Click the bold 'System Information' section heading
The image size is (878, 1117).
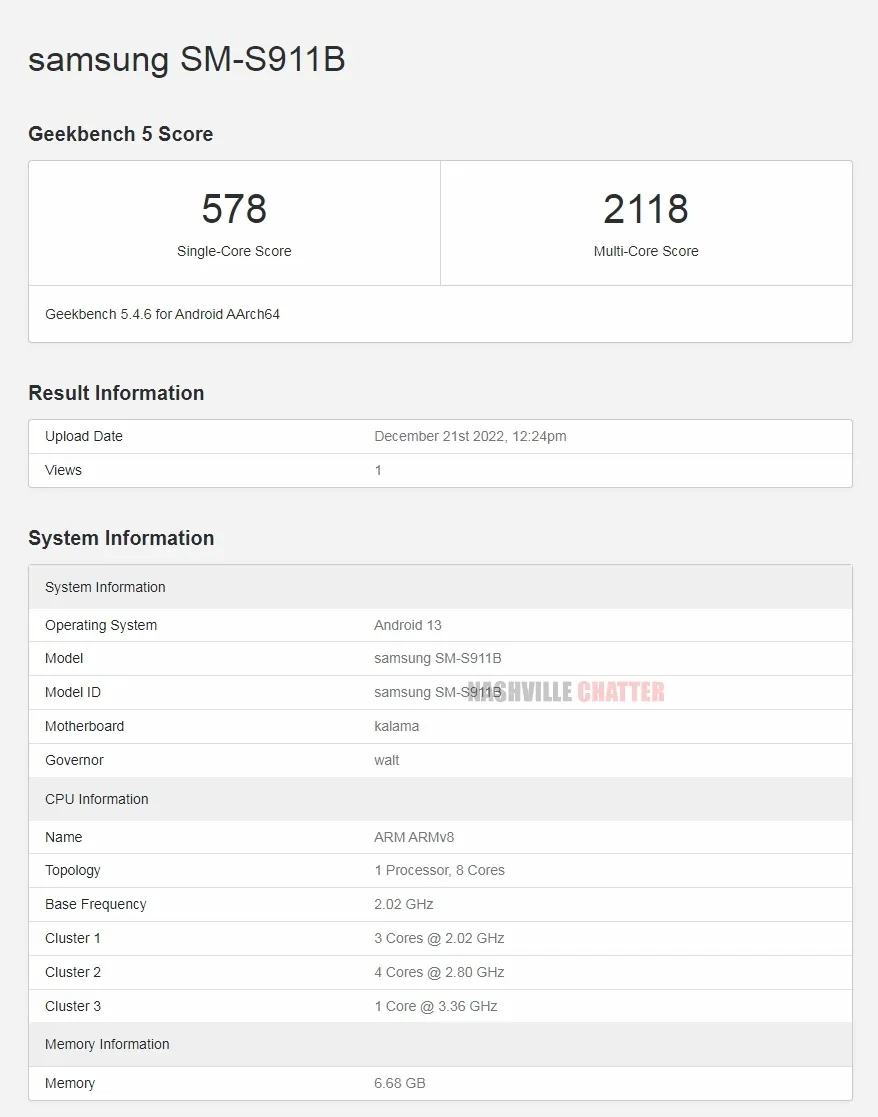[x=121, y=538]
